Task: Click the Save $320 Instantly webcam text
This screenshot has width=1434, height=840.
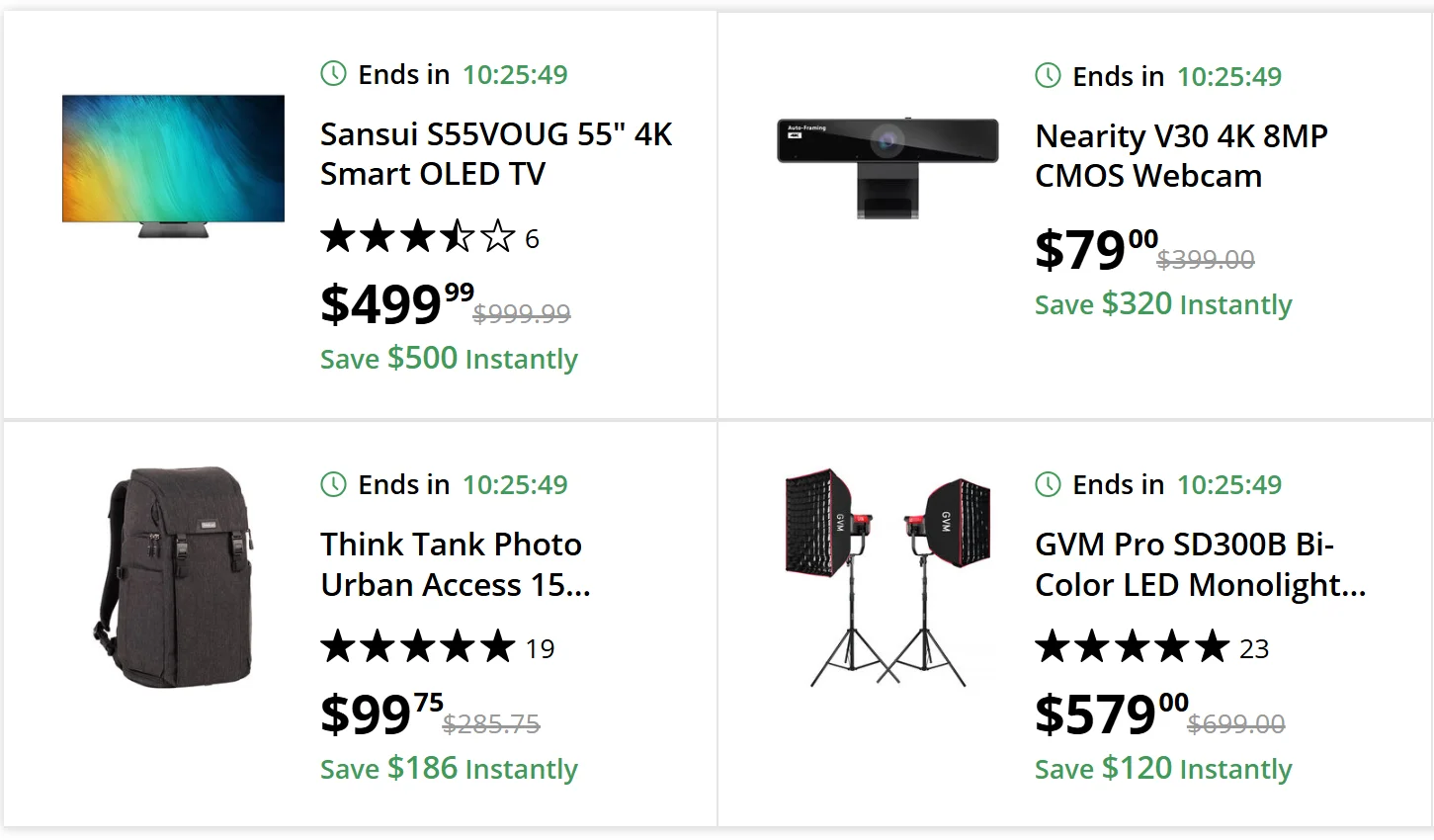Action: (1163, 304)
